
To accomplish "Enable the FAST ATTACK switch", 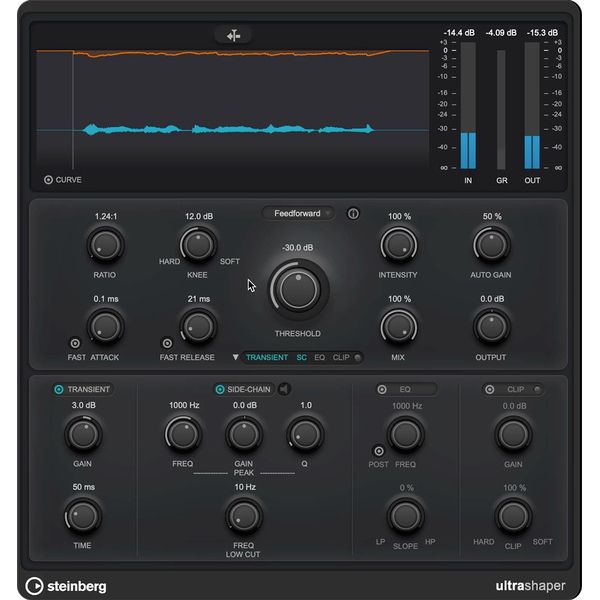I will [x=75, y=343].
